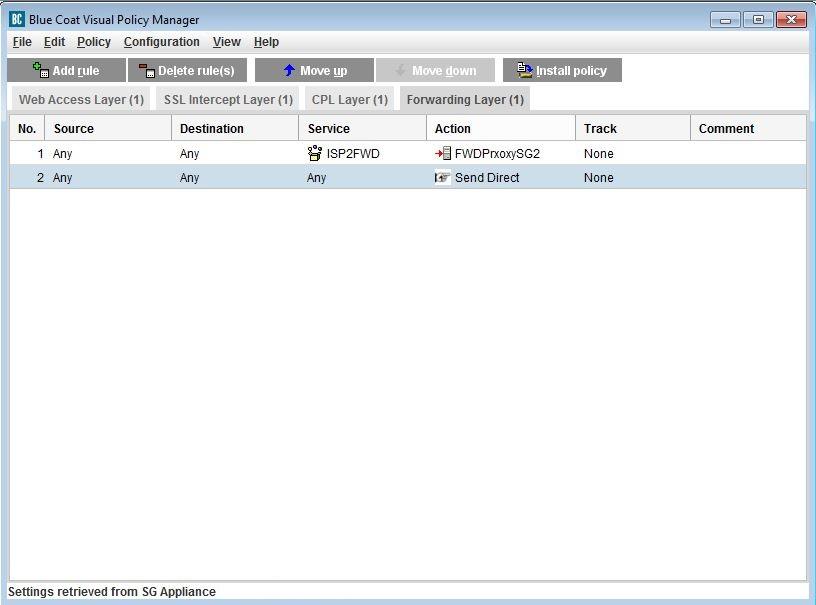This screenshot has width=816, height=605.
Task: Open the File menu
Action: click(x=22, y=42)
